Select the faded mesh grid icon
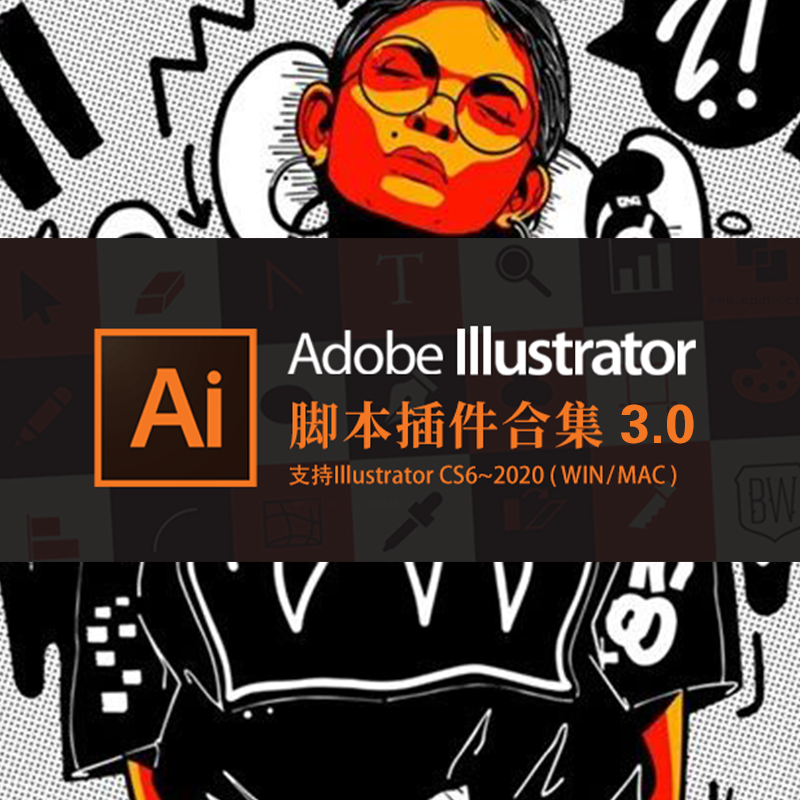 click(293, 522)
